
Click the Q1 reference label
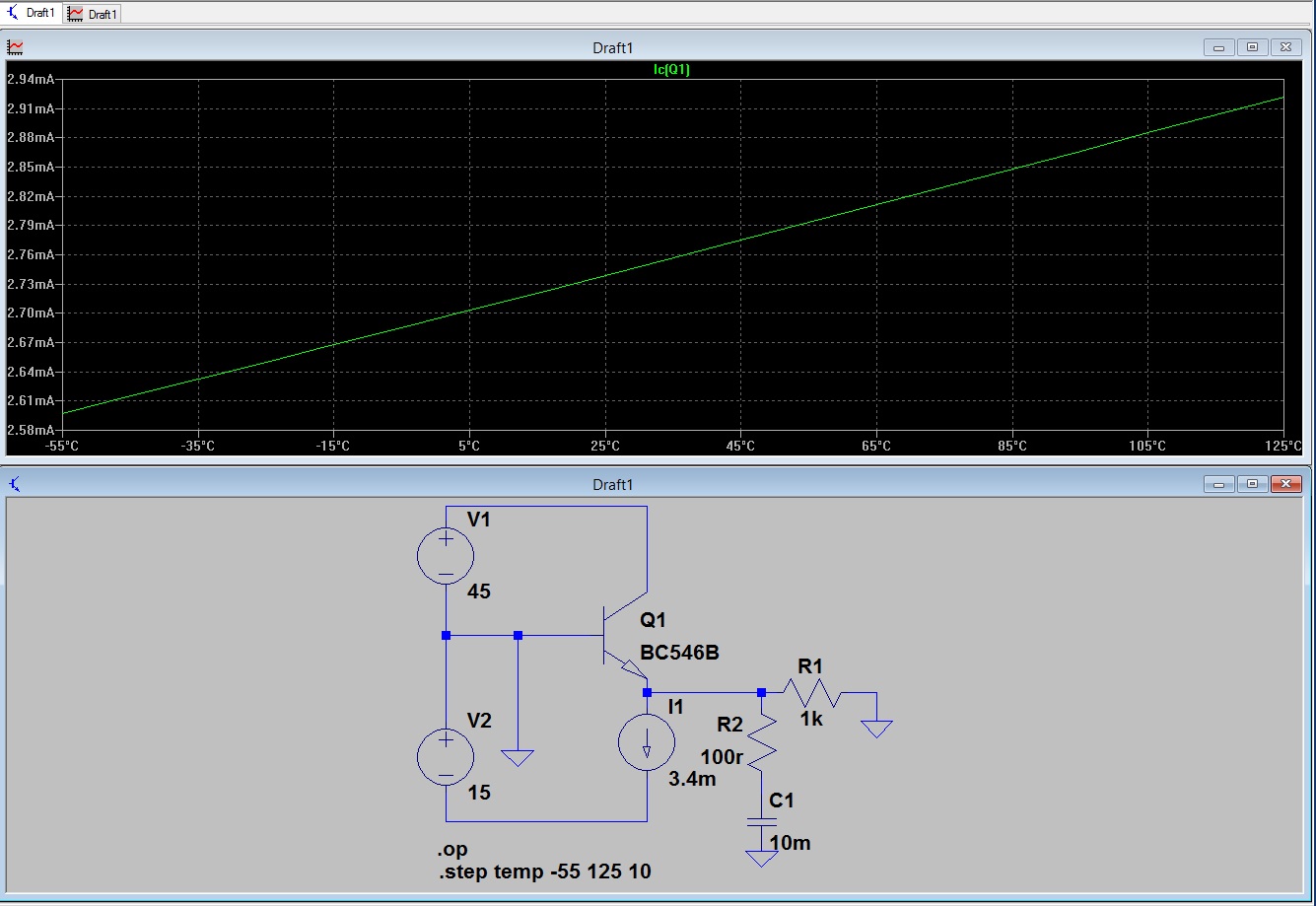click(x=653, y=620)
